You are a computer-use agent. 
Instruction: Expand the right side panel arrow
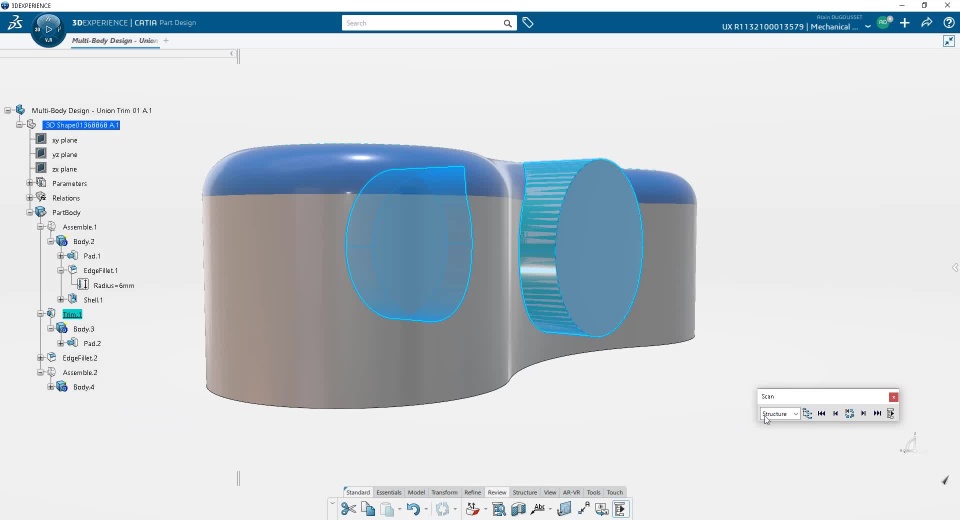pos(955,268)
